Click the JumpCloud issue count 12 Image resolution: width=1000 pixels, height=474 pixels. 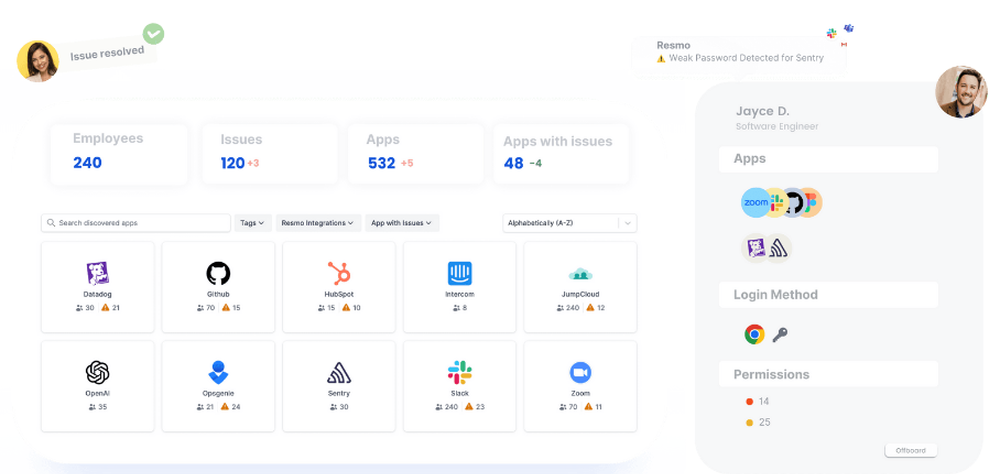[601, 307]
